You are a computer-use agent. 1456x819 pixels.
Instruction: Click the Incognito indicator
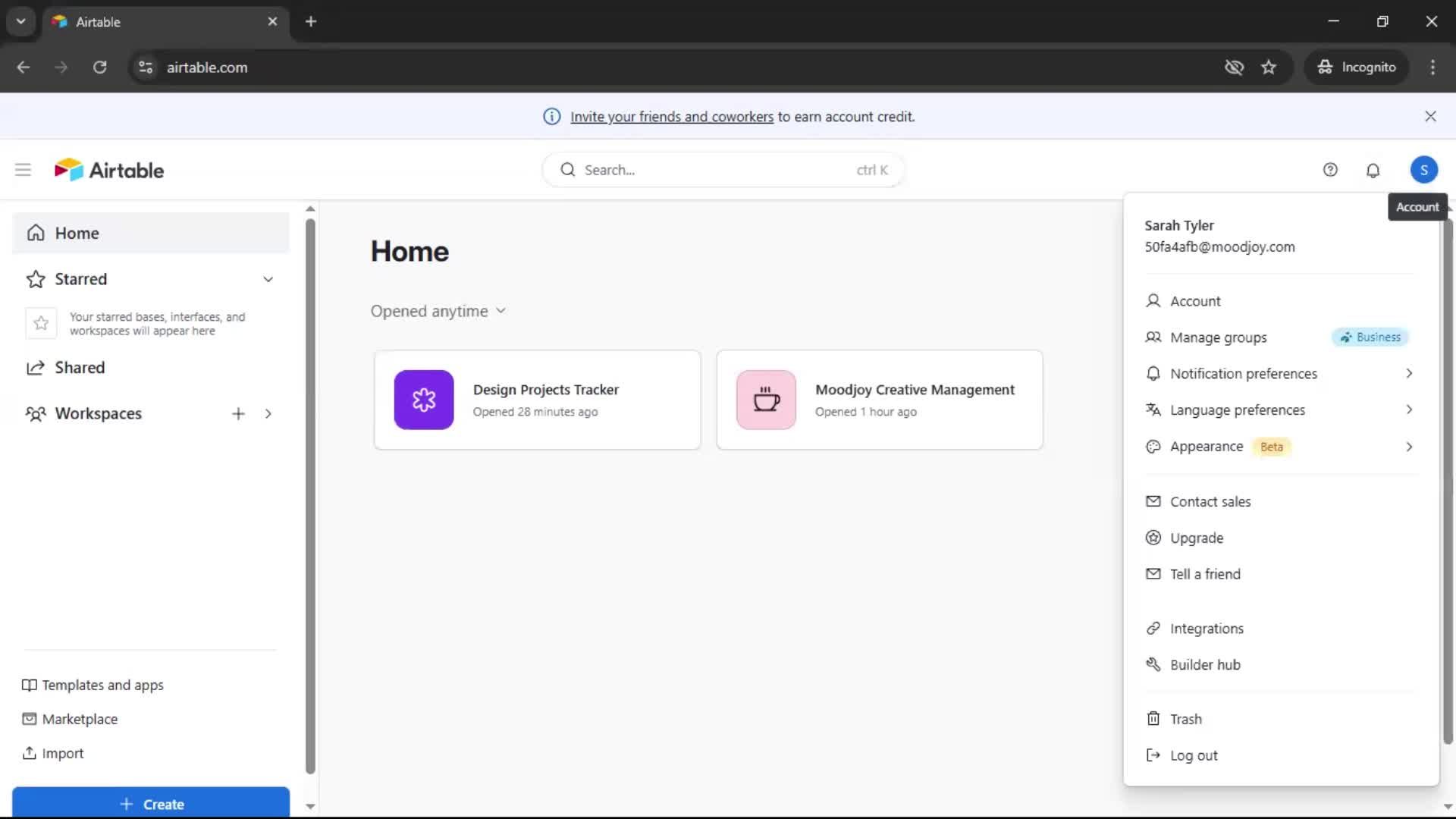point(1357,67)
